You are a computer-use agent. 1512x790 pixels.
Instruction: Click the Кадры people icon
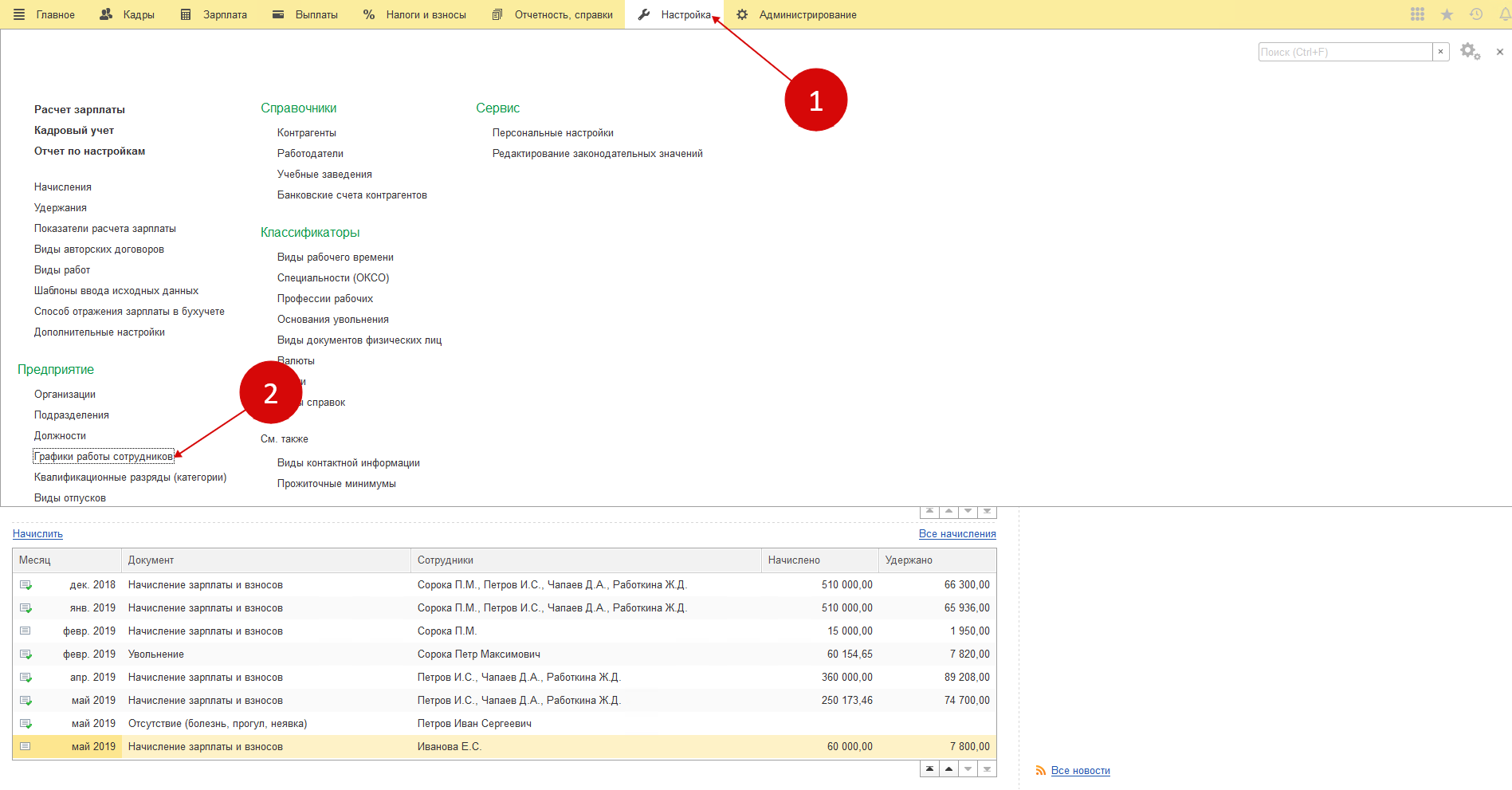[106, 14]
